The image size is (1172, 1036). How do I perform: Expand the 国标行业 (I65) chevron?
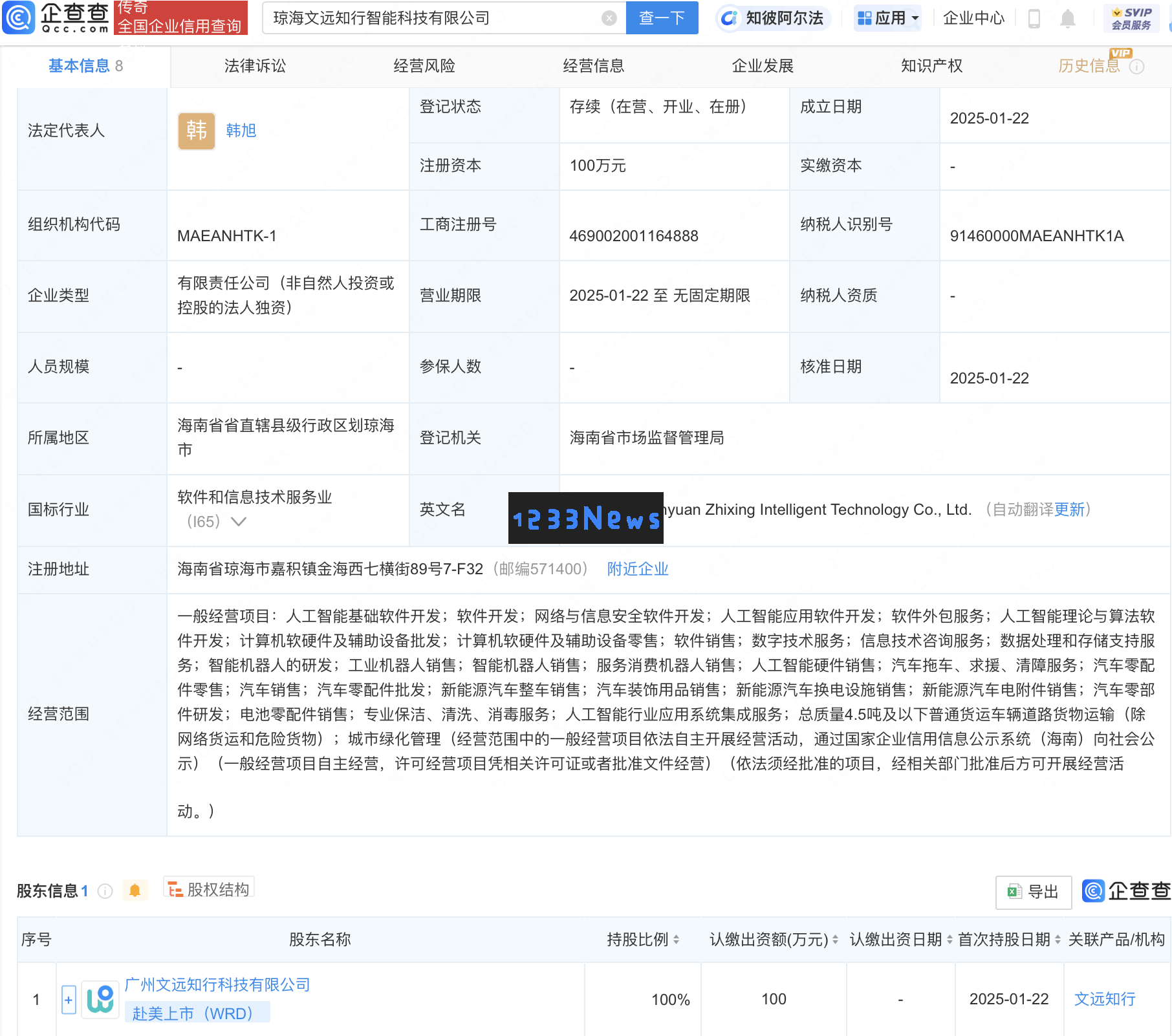tap(239, 521)
